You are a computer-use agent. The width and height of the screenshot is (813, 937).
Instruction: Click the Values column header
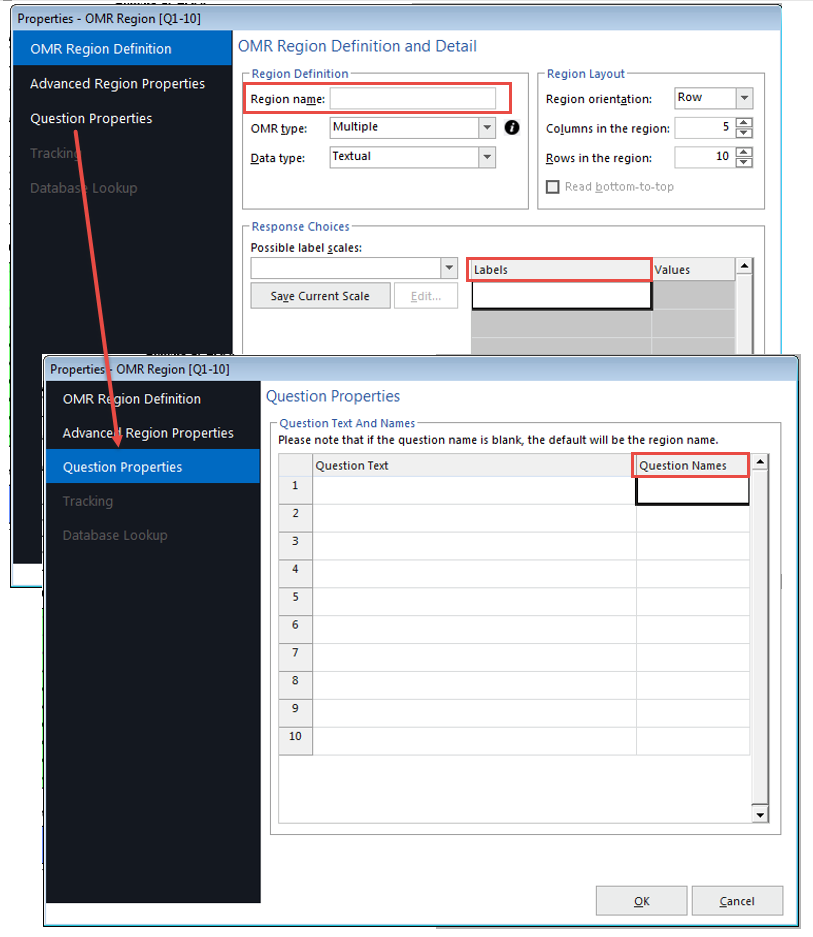pyautogui.click(x=693, y=270)
